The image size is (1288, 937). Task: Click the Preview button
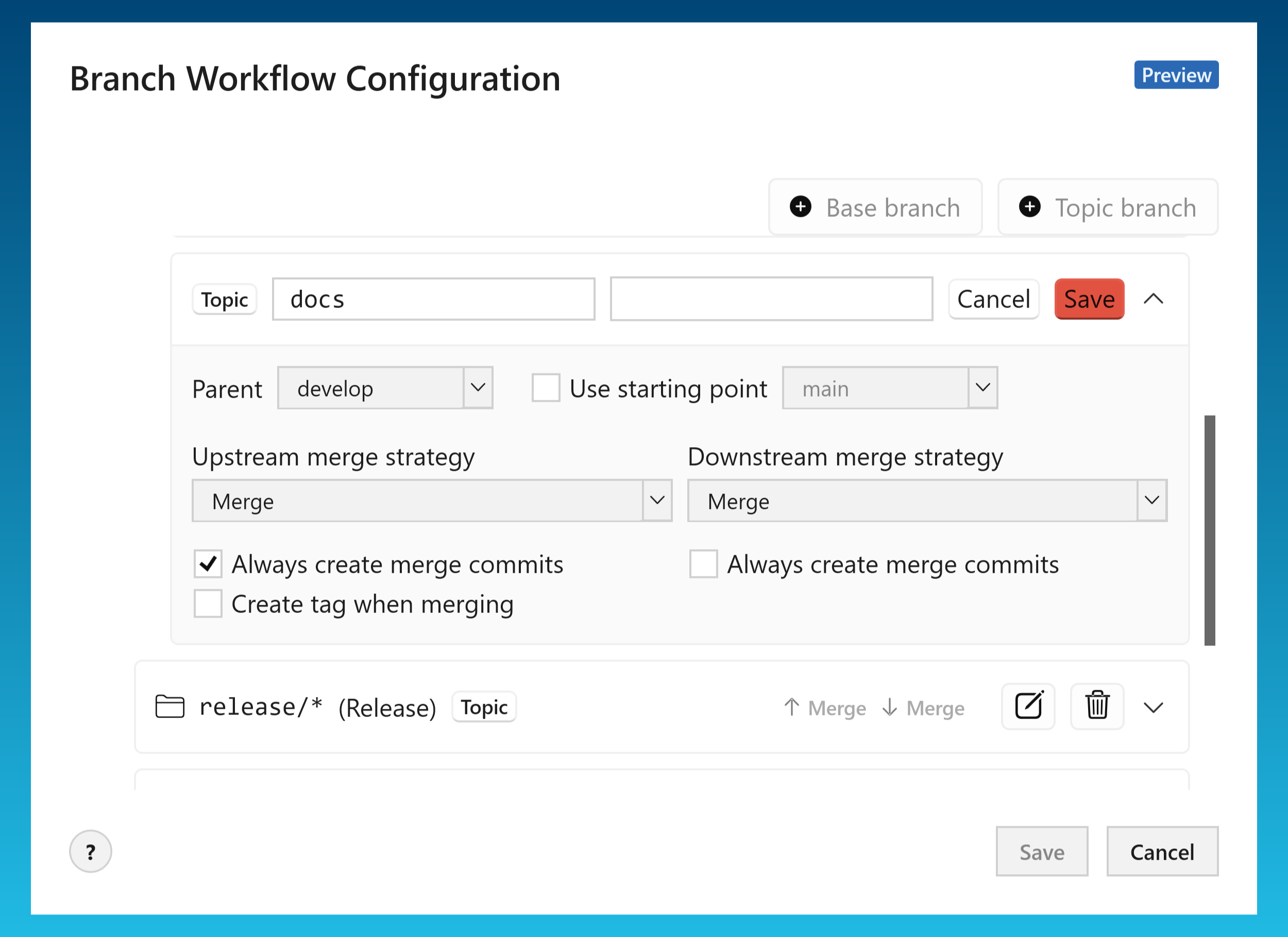(1176, 74)
